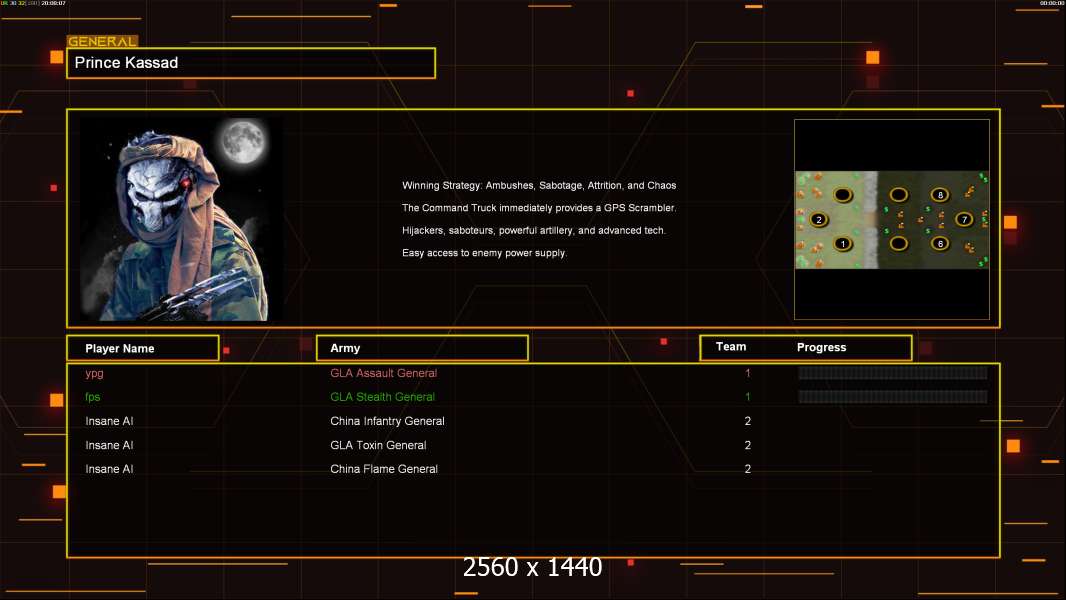Screen dimensions: 1066x600
Task: Click the 'Easy access to enemy power supply' line
Action: pyautogui.click(x=484, y=253)
